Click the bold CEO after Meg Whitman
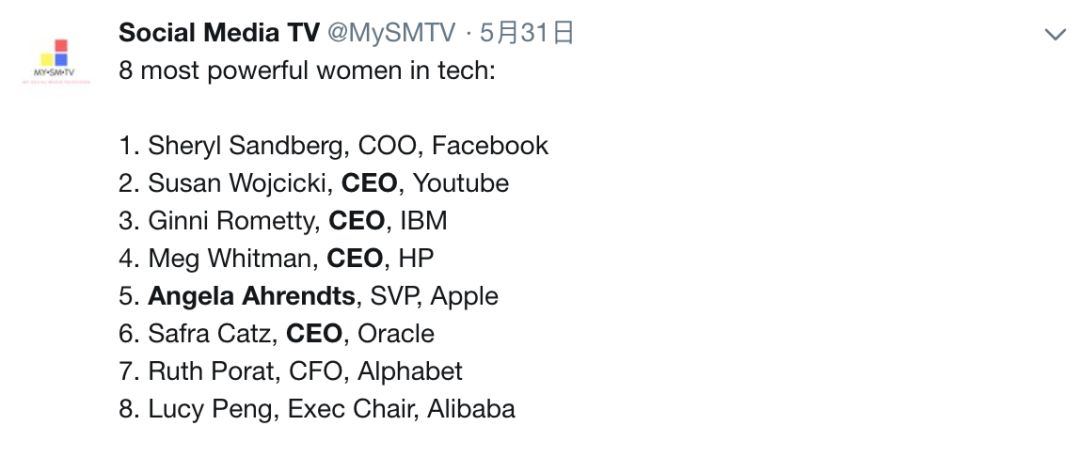This screenshot has height=457, width=1080. (354, 259)
